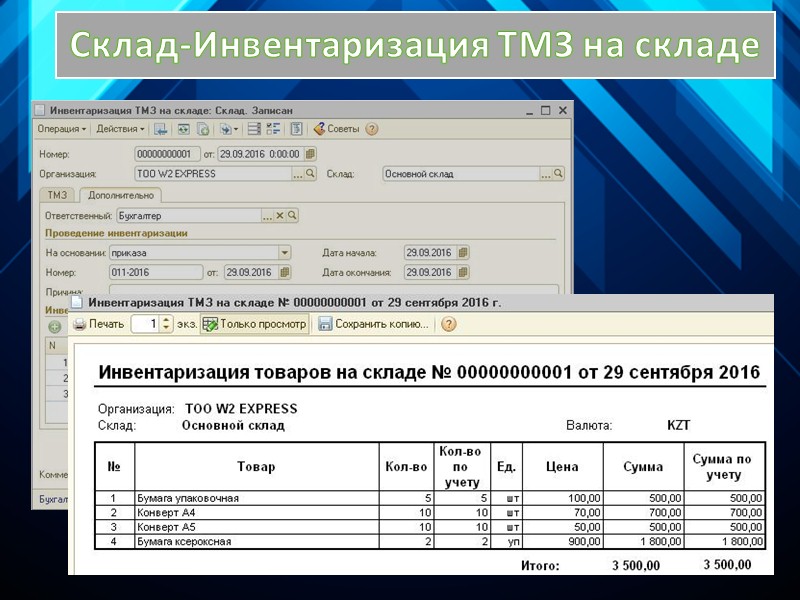Click the Итого label in the report
The image size is (800, 600).
(540, 566)
